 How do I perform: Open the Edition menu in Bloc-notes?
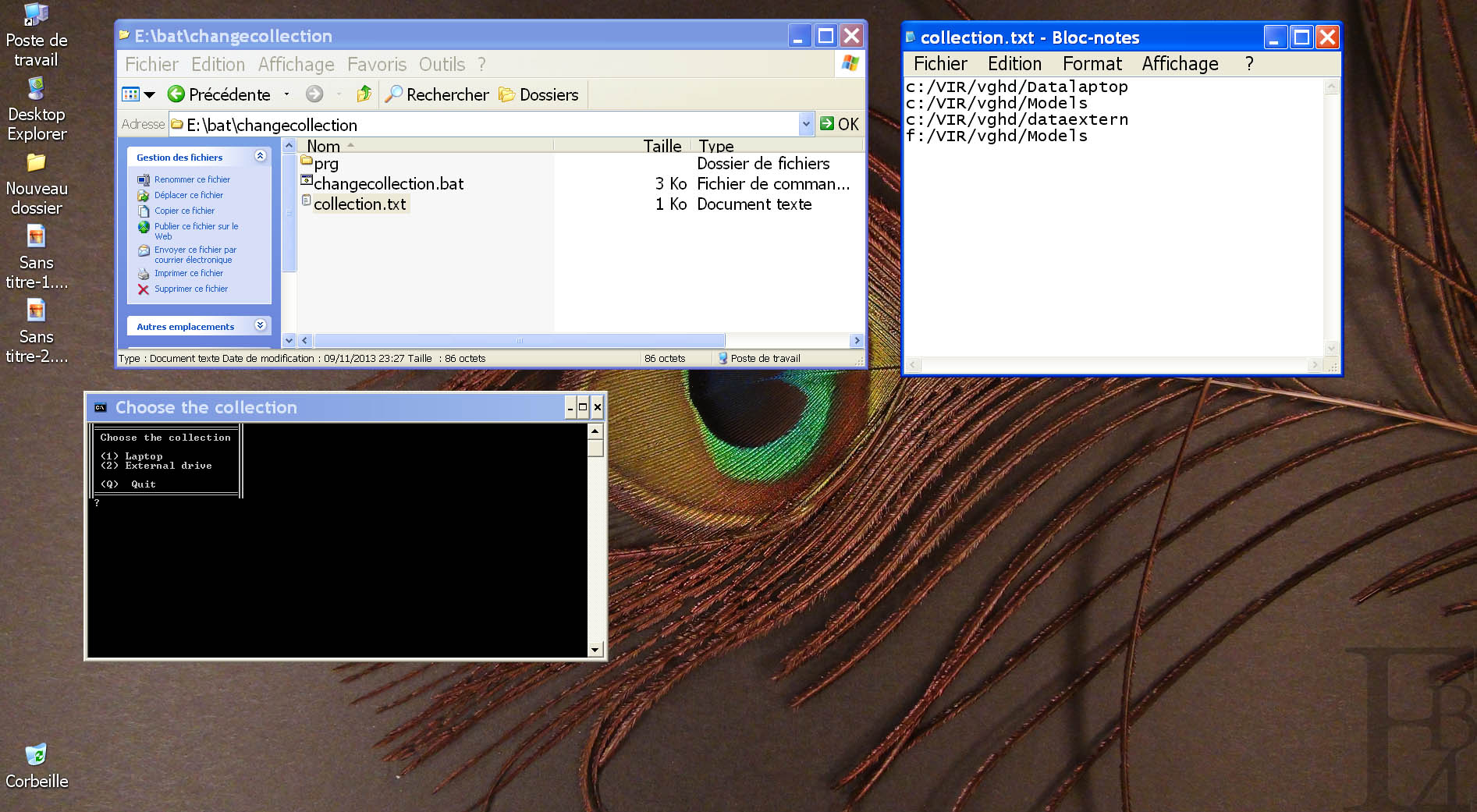1014,64
